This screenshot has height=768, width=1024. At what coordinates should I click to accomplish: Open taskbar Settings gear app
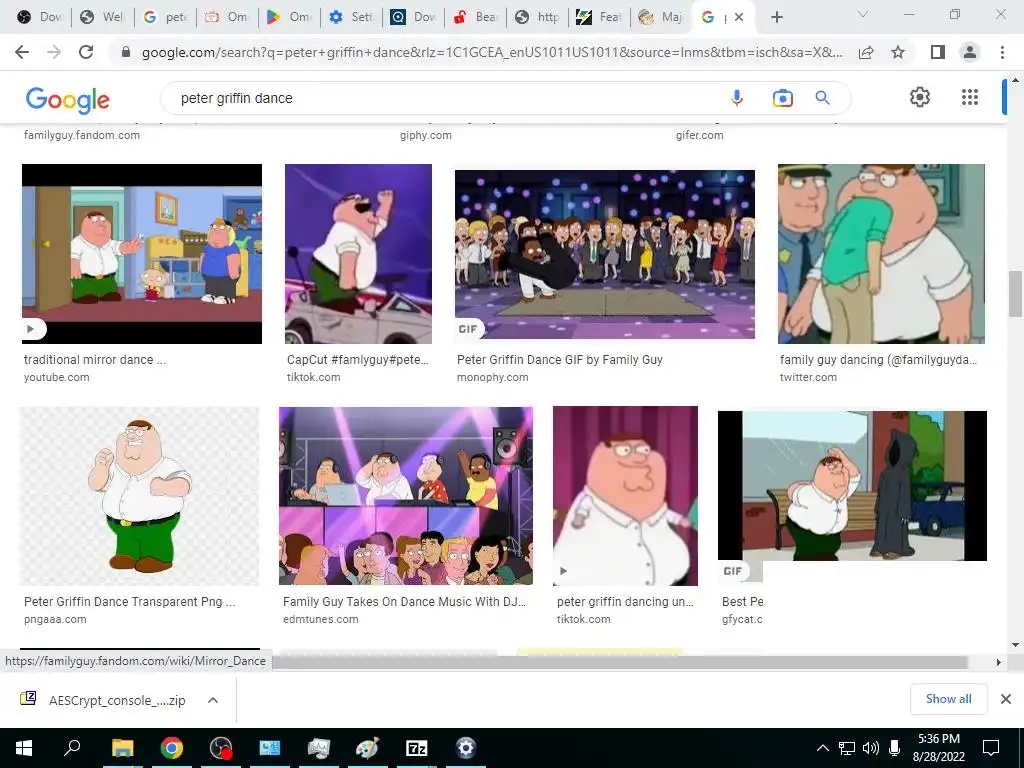coord(466,748)
